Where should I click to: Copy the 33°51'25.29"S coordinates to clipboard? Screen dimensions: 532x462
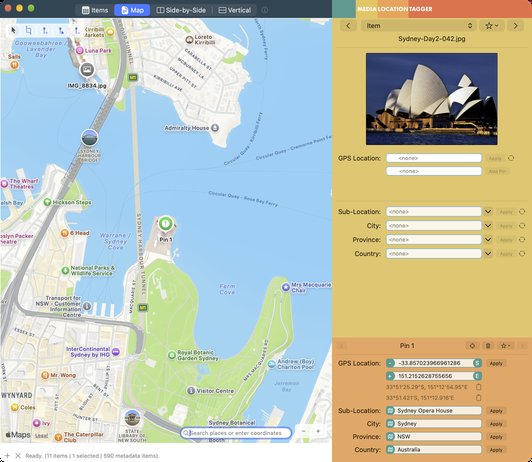(x=478, y=387)
